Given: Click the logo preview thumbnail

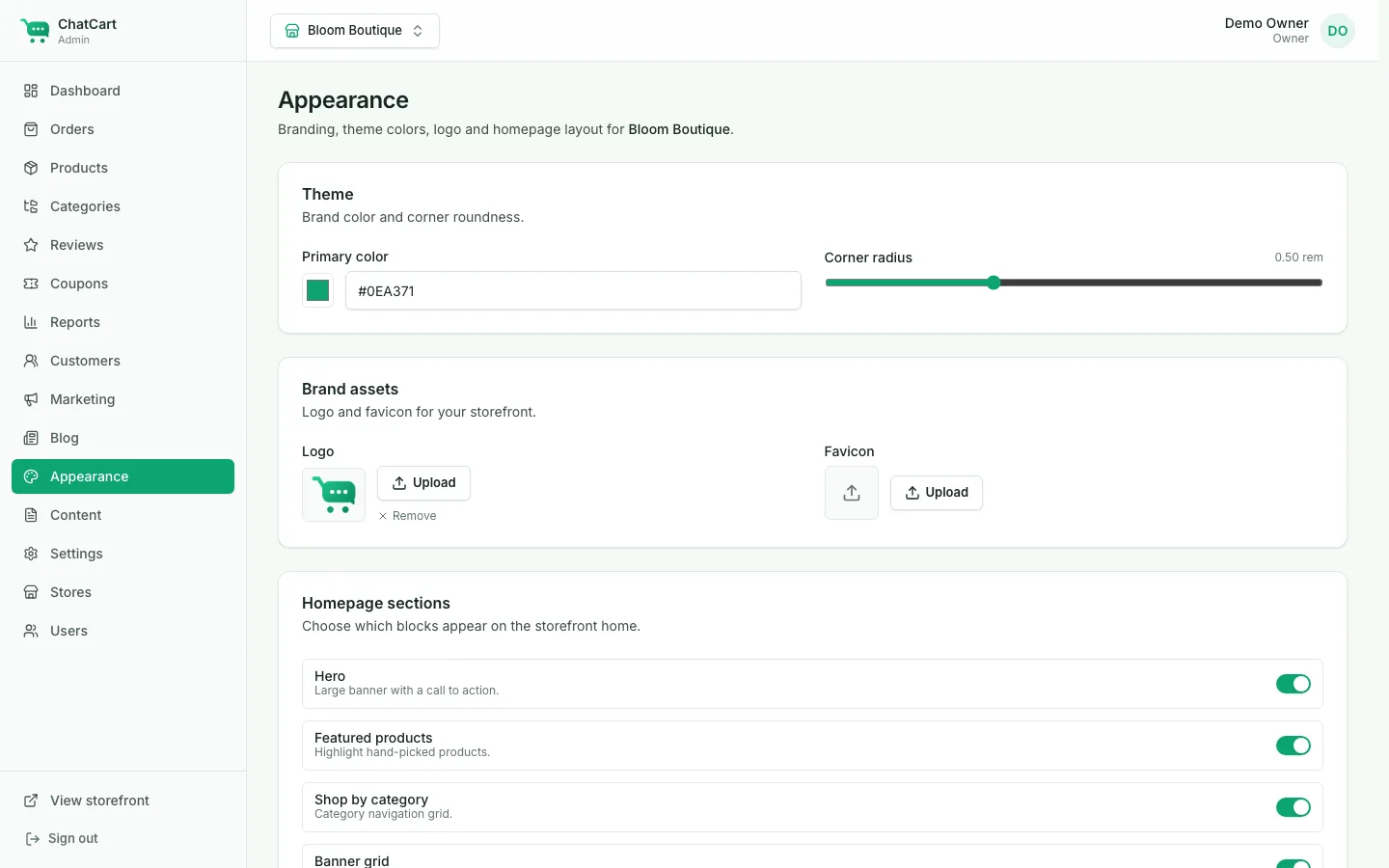Looking at the screenshot, I should (334, 495).
